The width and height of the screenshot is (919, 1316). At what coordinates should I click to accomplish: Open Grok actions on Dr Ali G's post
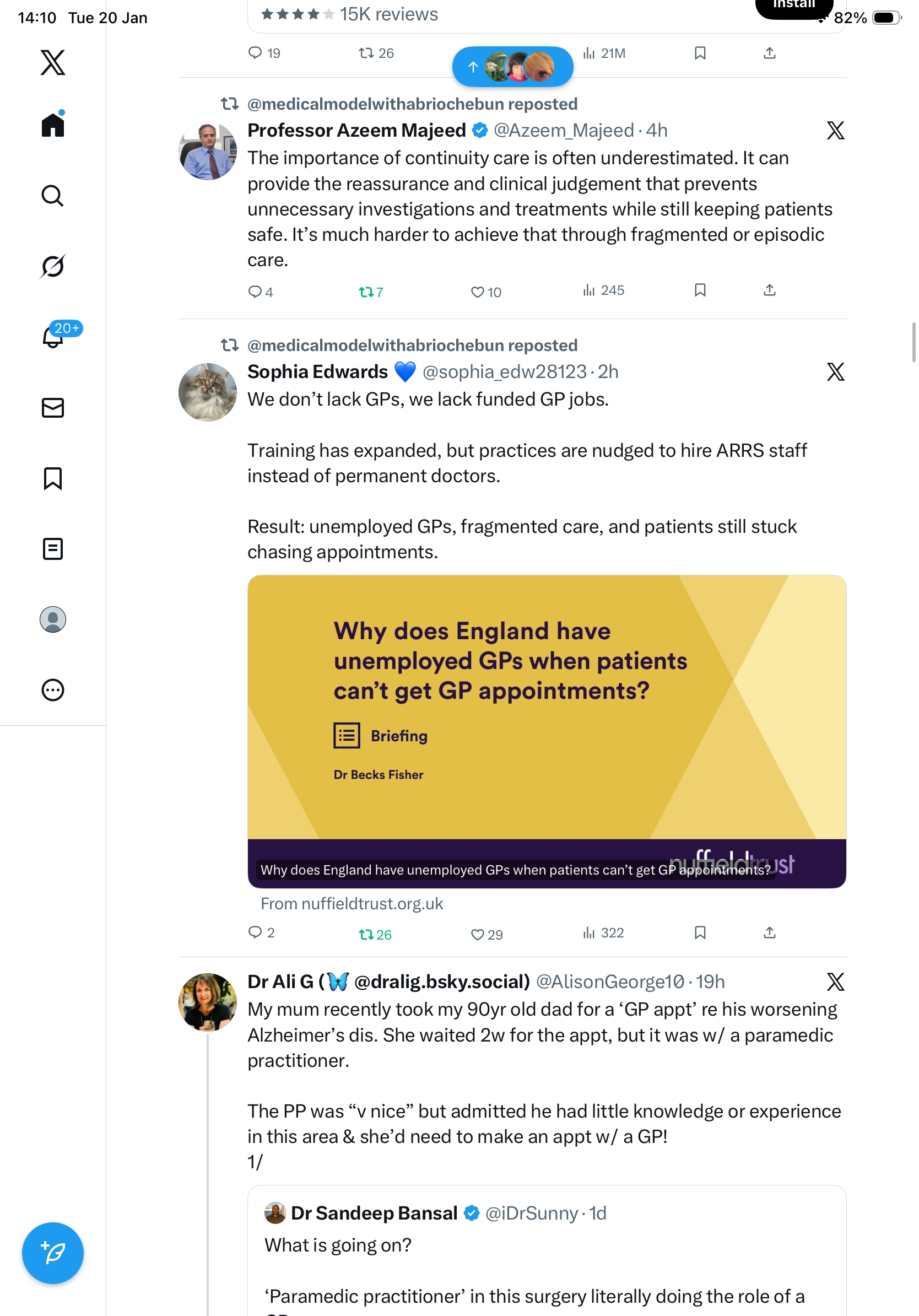(x=835, y=982)
